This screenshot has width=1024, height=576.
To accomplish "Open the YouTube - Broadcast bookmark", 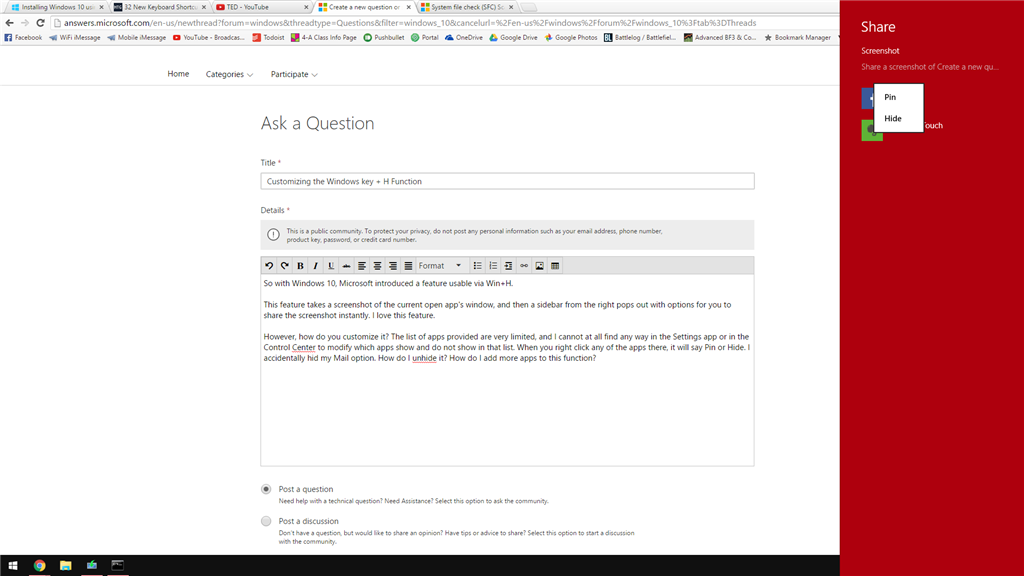I will click(208, 38).
